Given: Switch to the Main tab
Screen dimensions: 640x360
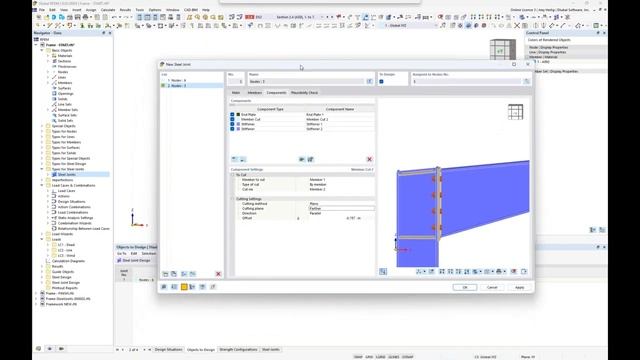Looking at the screenshot, I should (x=236, y=93).
